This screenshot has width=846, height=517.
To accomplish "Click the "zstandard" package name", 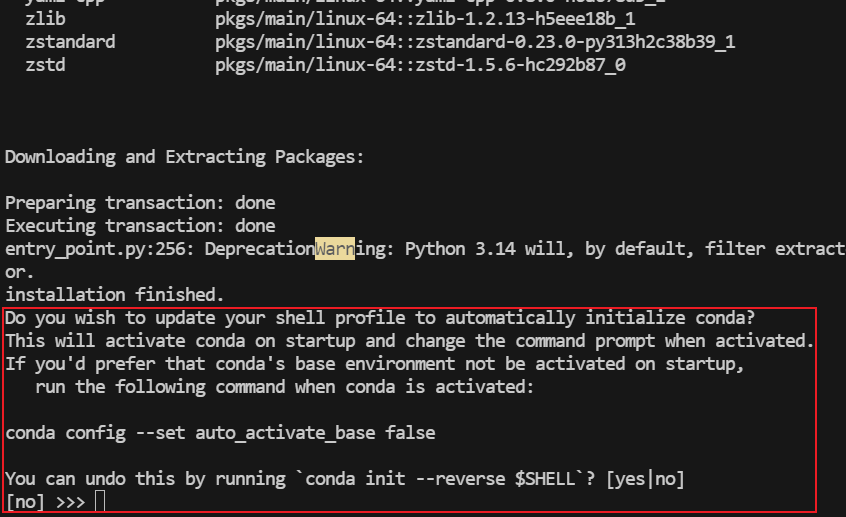I will pyautogui.click(x=70, y=42).
